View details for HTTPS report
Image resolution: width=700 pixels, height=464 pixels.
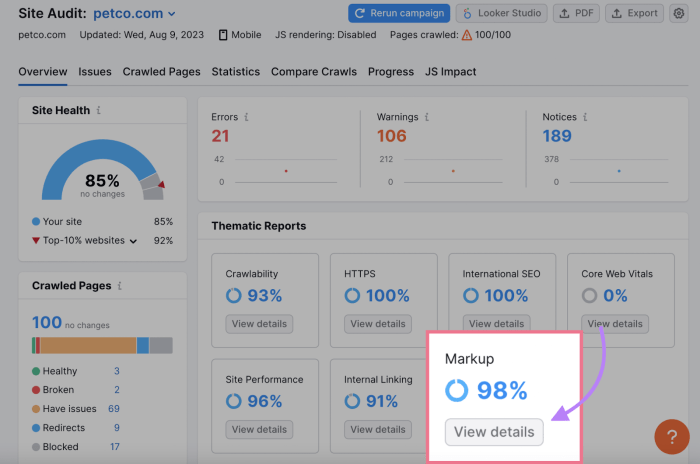point(378,324)
